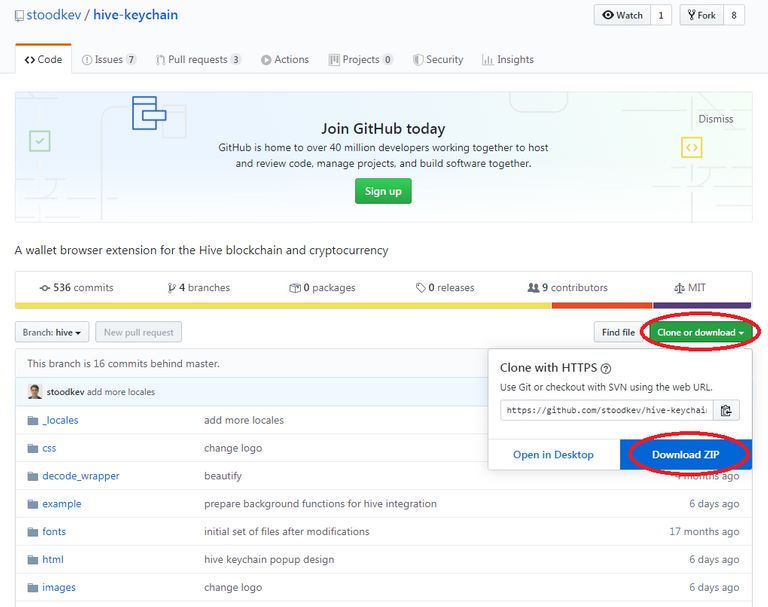Open the decode_wrapper folder
Screen dimensions: 768x607
pos(81,476)
